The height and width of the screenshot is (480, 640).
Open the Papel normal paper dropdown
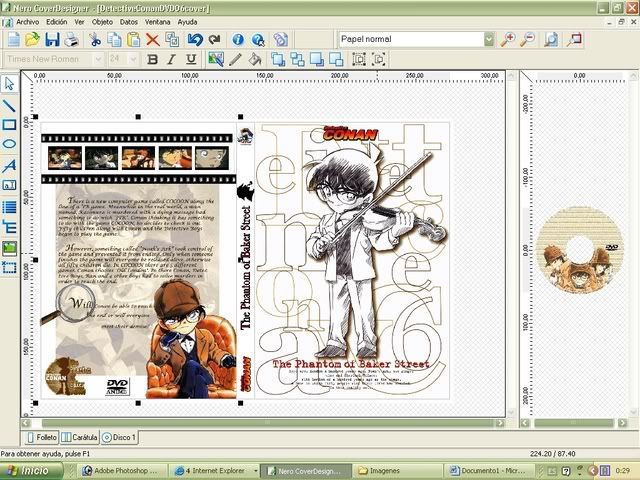[488, 40]
